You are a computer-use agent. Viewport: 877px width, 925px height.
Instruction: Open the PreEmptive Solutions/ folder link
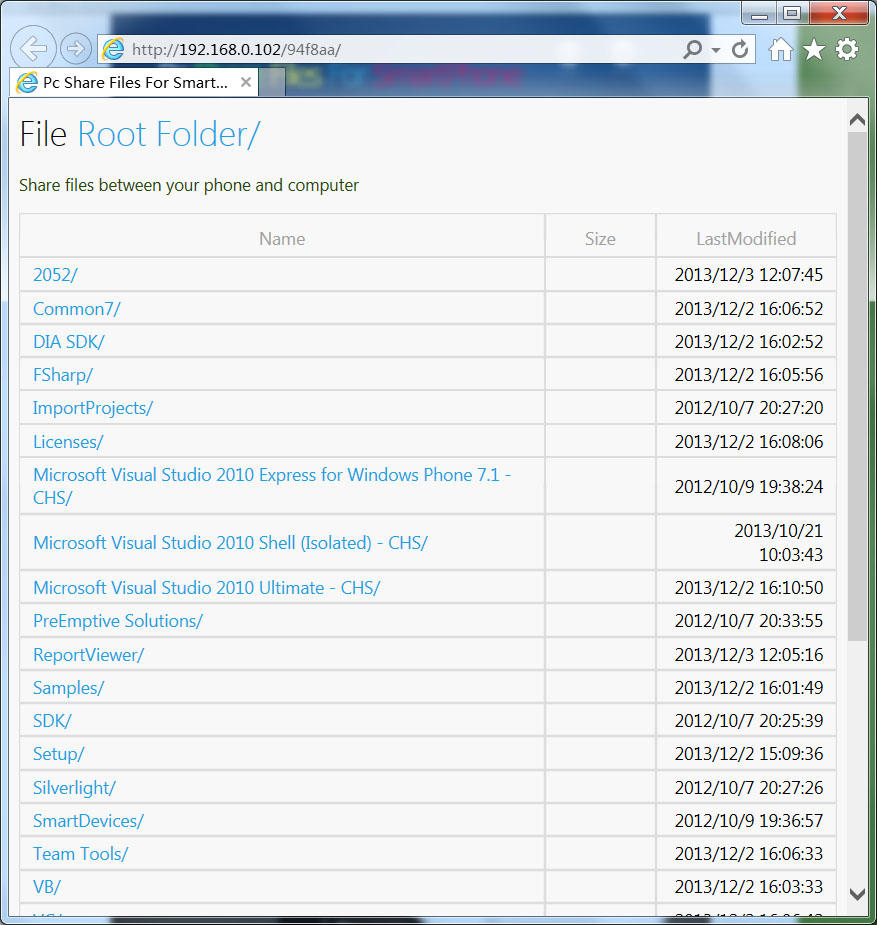coord(118,621)
